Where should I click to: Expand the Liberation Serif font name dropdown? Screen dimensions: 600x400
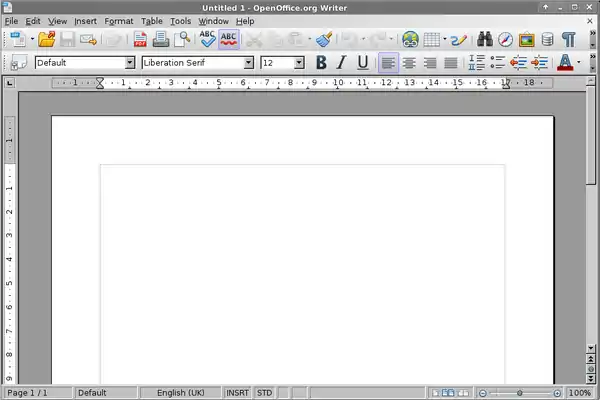[248, 63]
